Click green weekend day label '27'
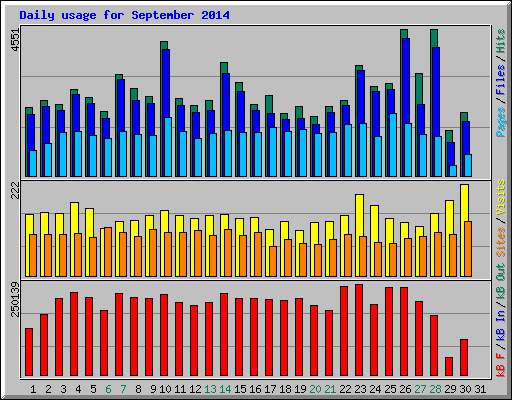Screen dimensions: 512x400 pos(420,389)
